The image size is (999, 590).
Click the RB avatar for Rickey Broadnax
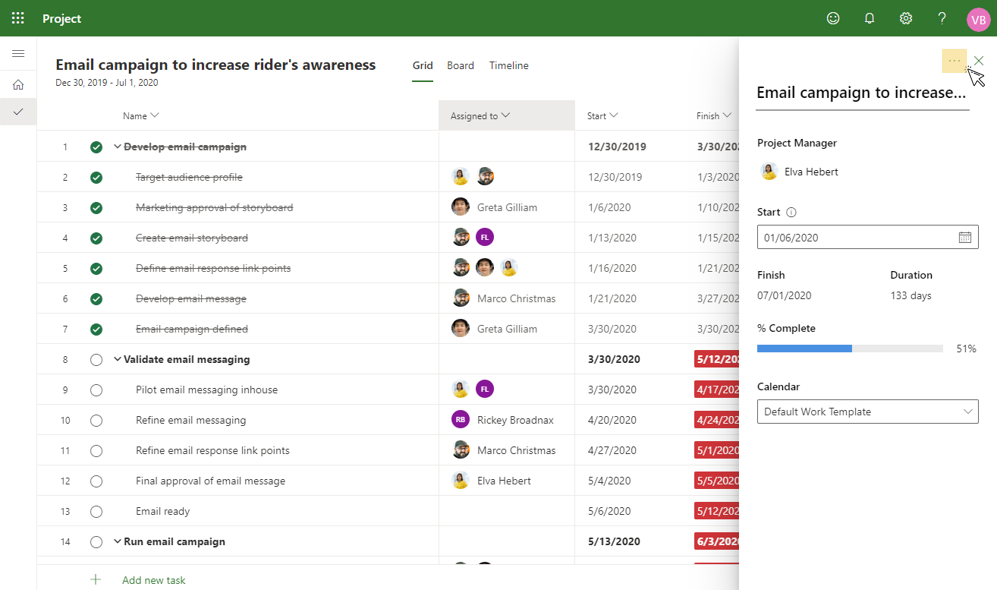(461, 419)
